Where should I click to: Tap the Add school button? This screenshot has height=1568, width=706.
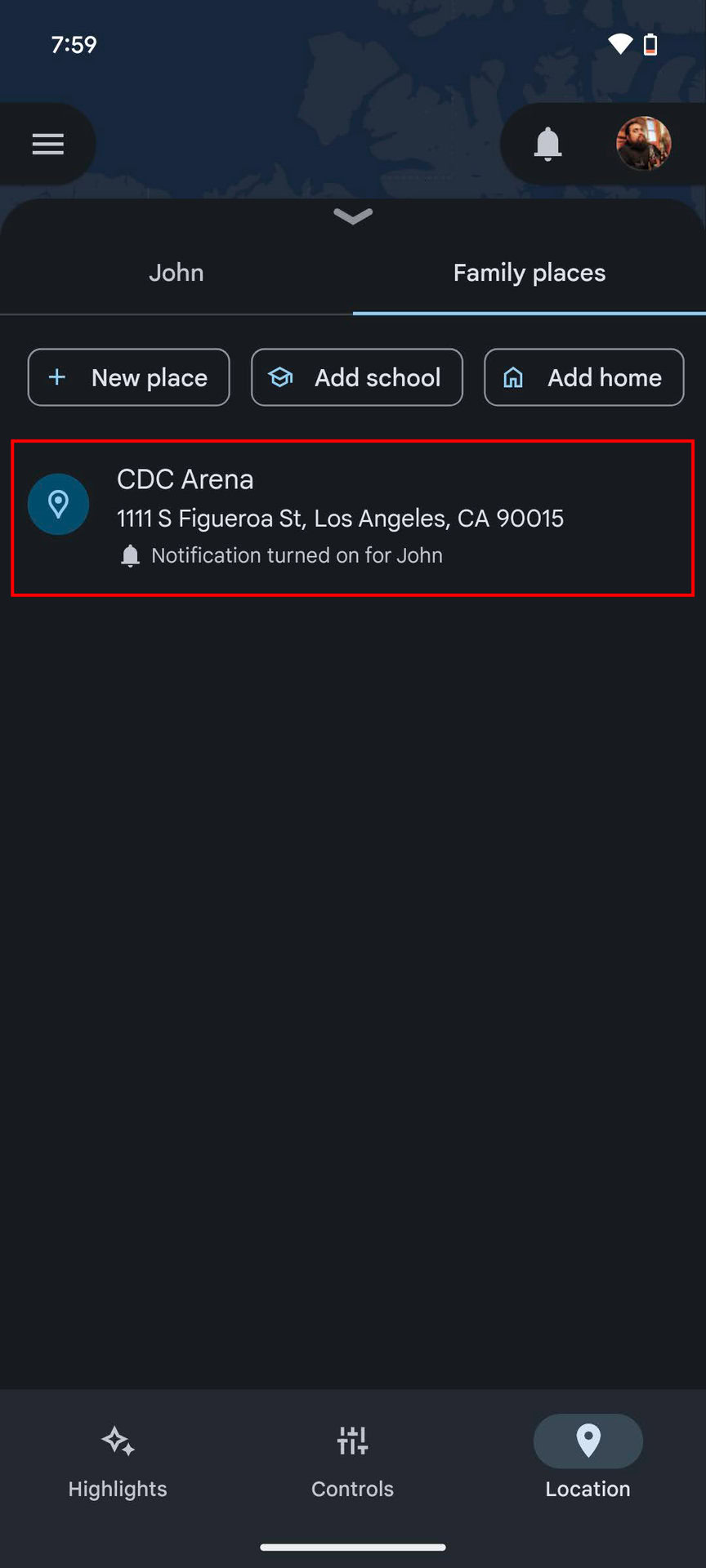click(357, 377)
